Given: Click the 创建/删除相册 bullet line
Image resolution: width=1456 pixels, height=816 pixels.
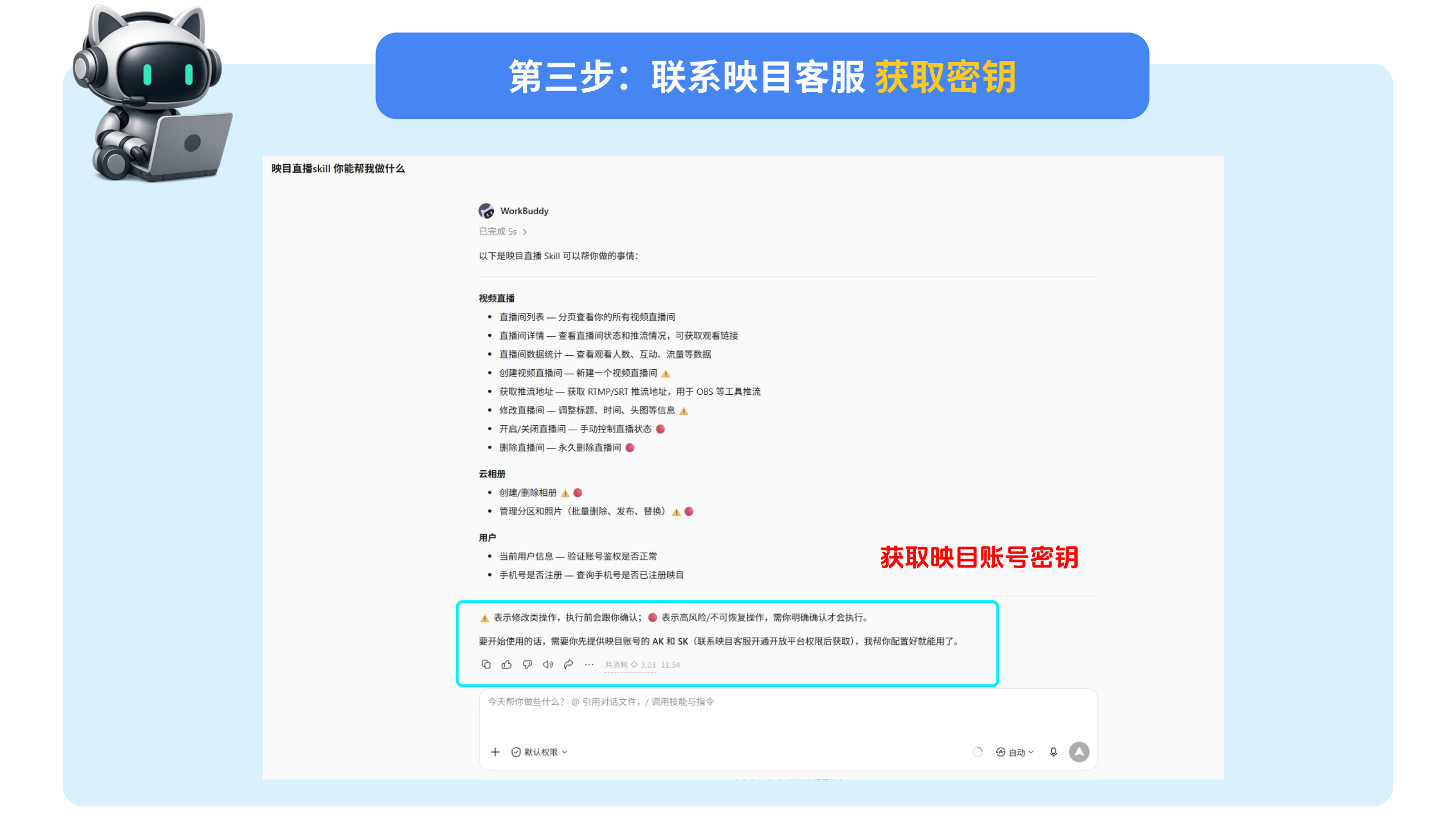Looking at the screenshot, I should point(540,493).
